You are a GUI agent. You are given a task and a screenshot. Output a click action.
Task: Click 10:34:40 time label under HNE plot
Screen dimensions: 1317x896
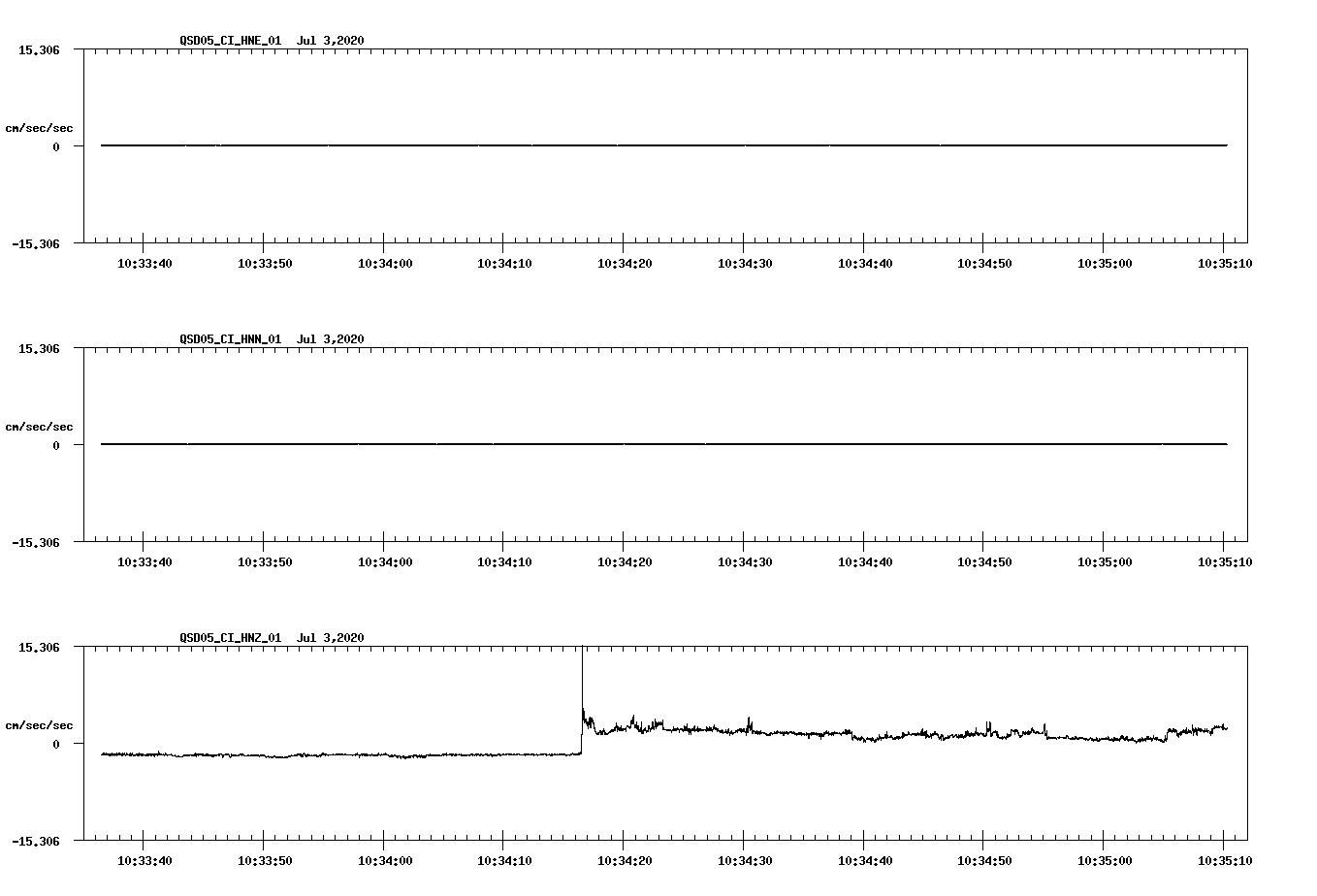(864, 264)
